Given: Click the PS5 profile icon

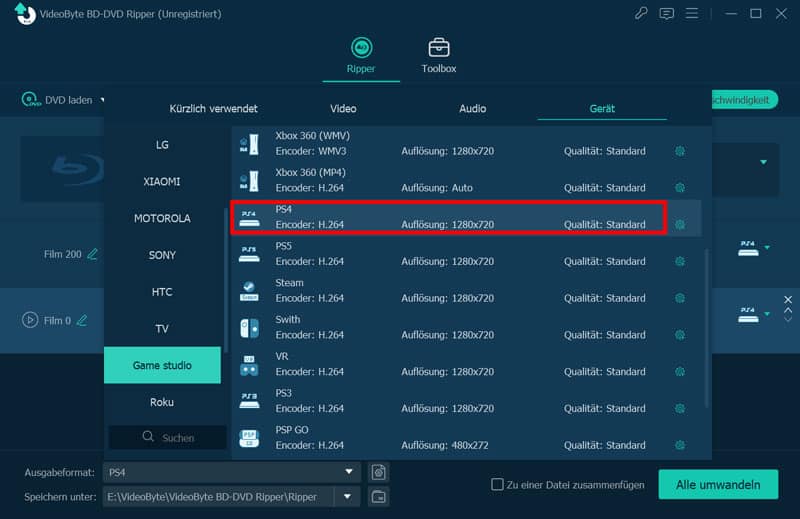Looking at the screenshot, I should point(249,254).
